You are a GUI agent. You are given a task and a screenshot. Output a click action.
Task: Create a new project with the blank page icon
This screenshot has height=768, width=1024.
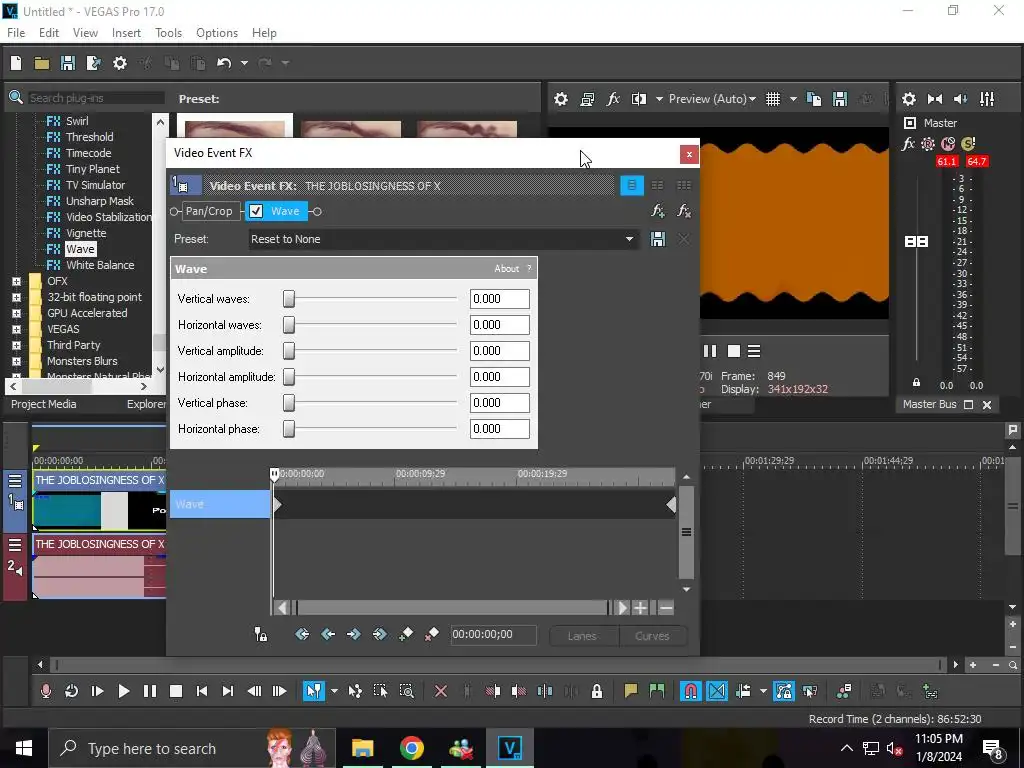(16, 63)
